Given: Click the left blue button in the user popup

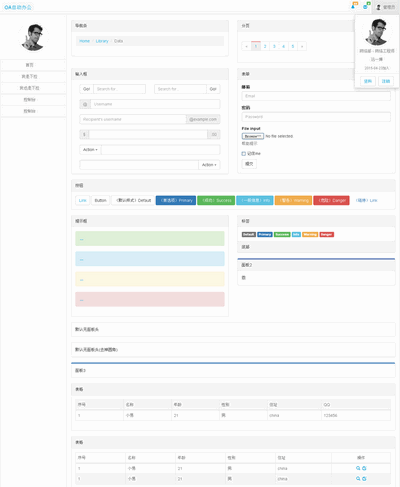Looking at the screenshot, I should click(368, 81).
